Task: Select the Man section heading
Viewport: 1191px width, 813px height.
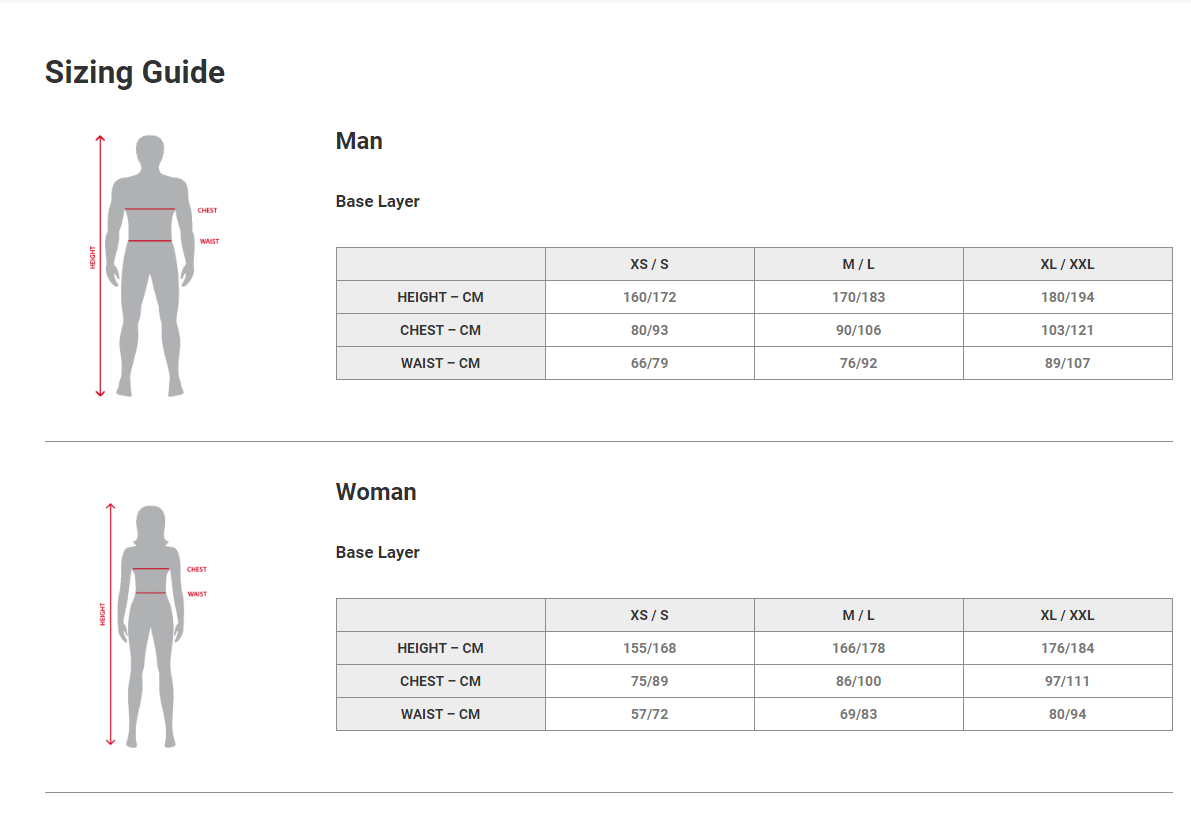Action: click(x=359, y=141)
